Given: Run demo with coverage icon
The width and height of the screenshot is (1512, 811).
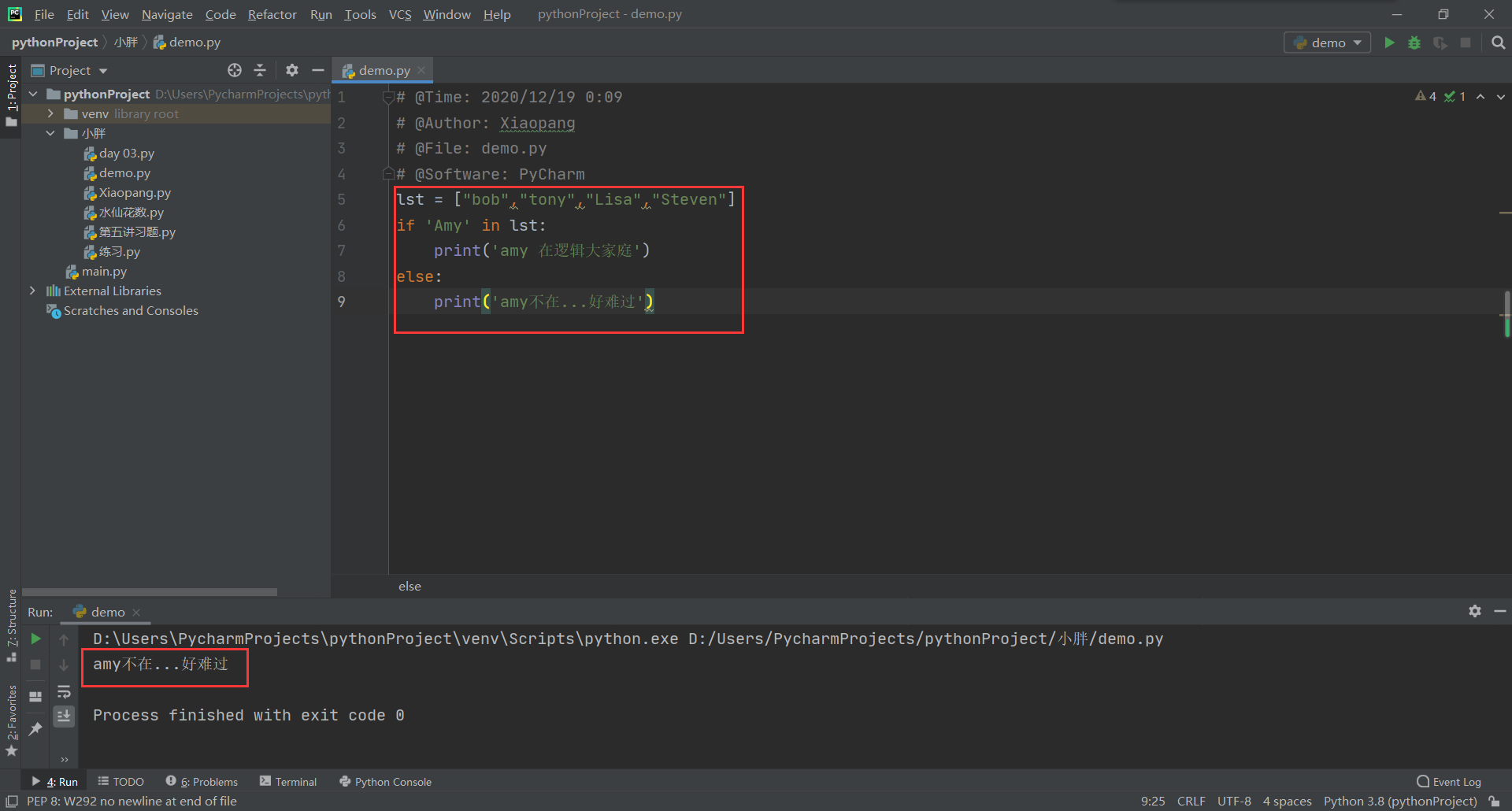Looking at the screenshot, I should (1440, 43).
